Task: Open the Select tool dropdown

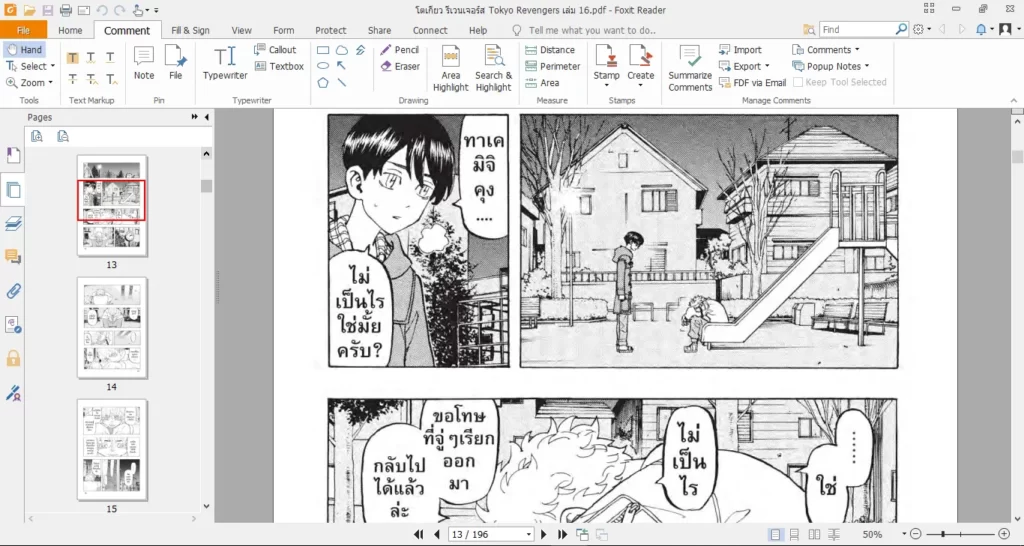Action: [52, 66]
